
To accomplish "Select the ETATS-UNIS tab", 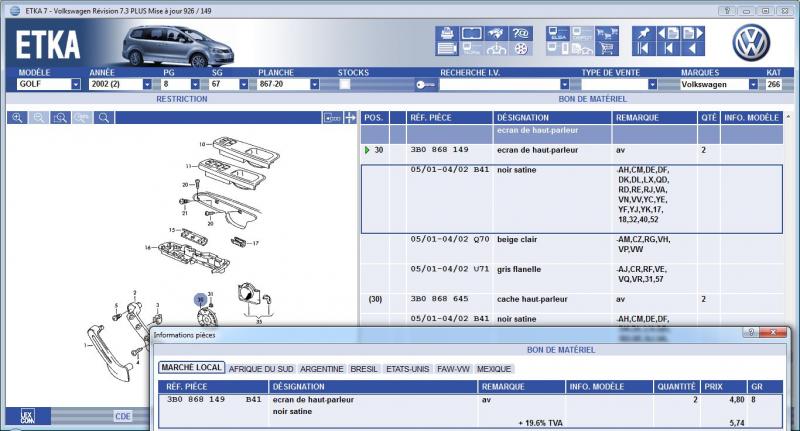I will point(408,369).
